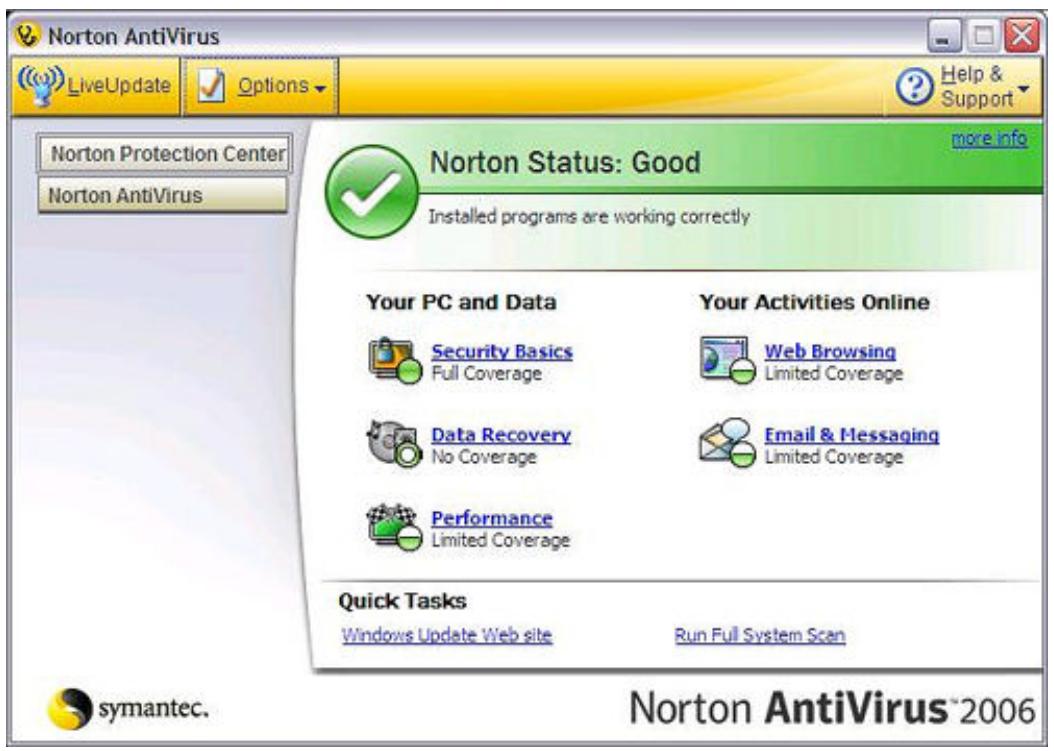Open the Performance link
This screenshot has width=1054, height=751.
pyautogui.click(x=492, y=518)
